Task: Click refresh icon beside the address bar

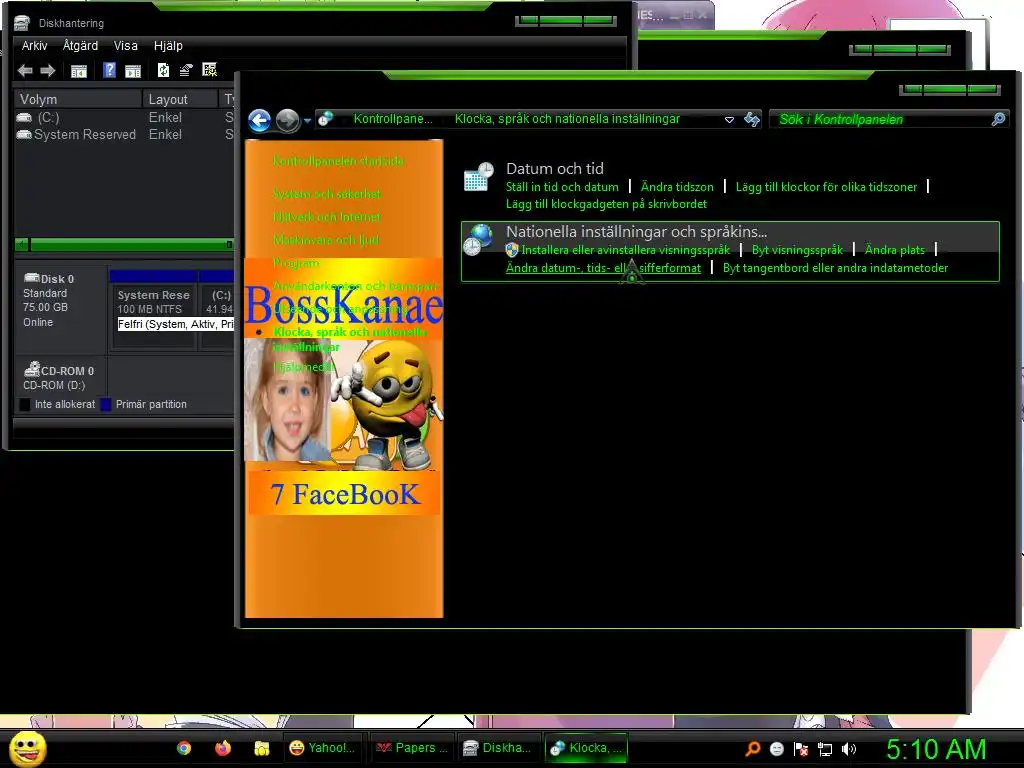Action: (752, 119)
